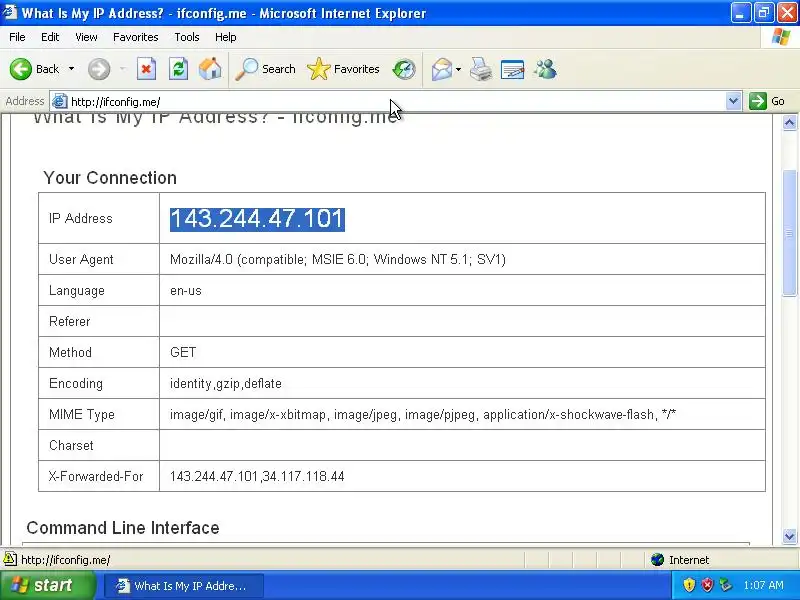Click the page icon in address bar
This screenshot has height=600, width=800.
pyautogui.click(x=60, y=102)
